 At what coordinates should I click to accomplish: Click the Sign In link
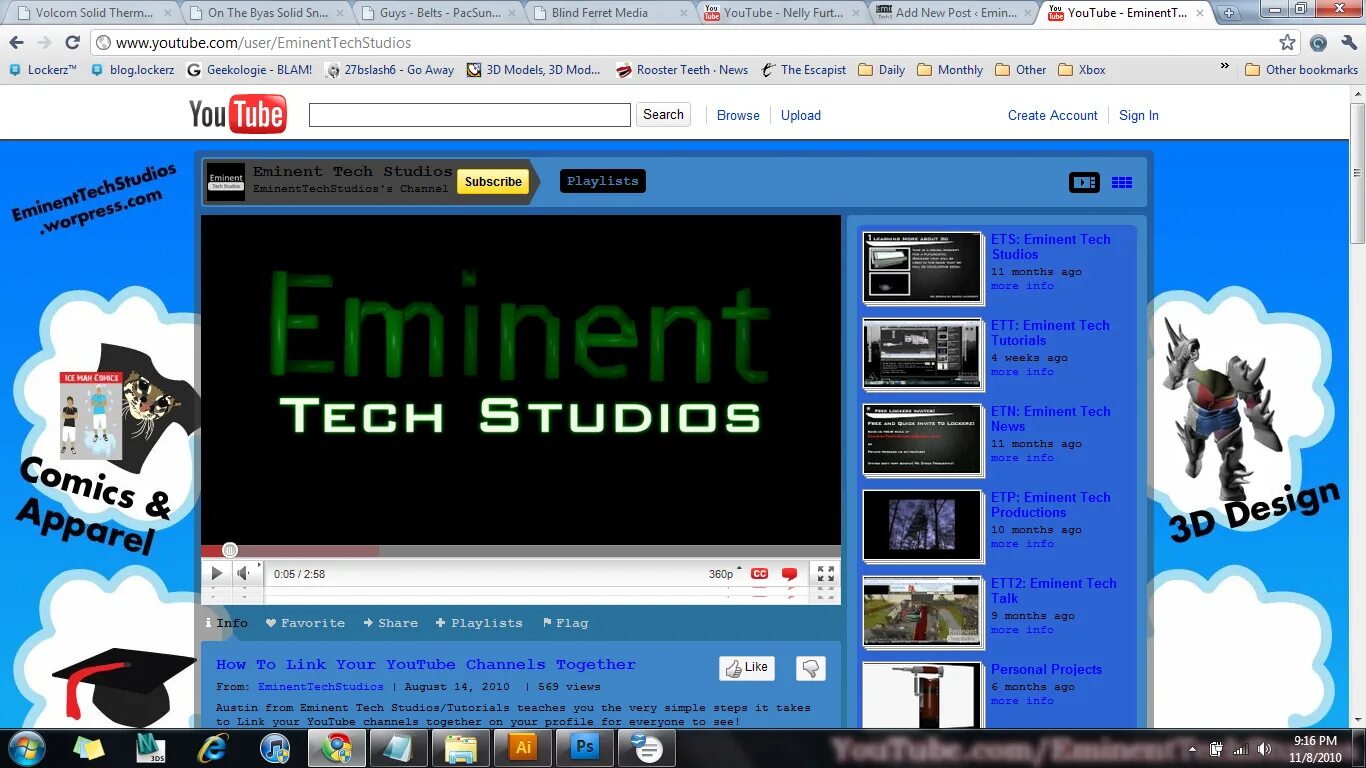[x=1139, y=115]
